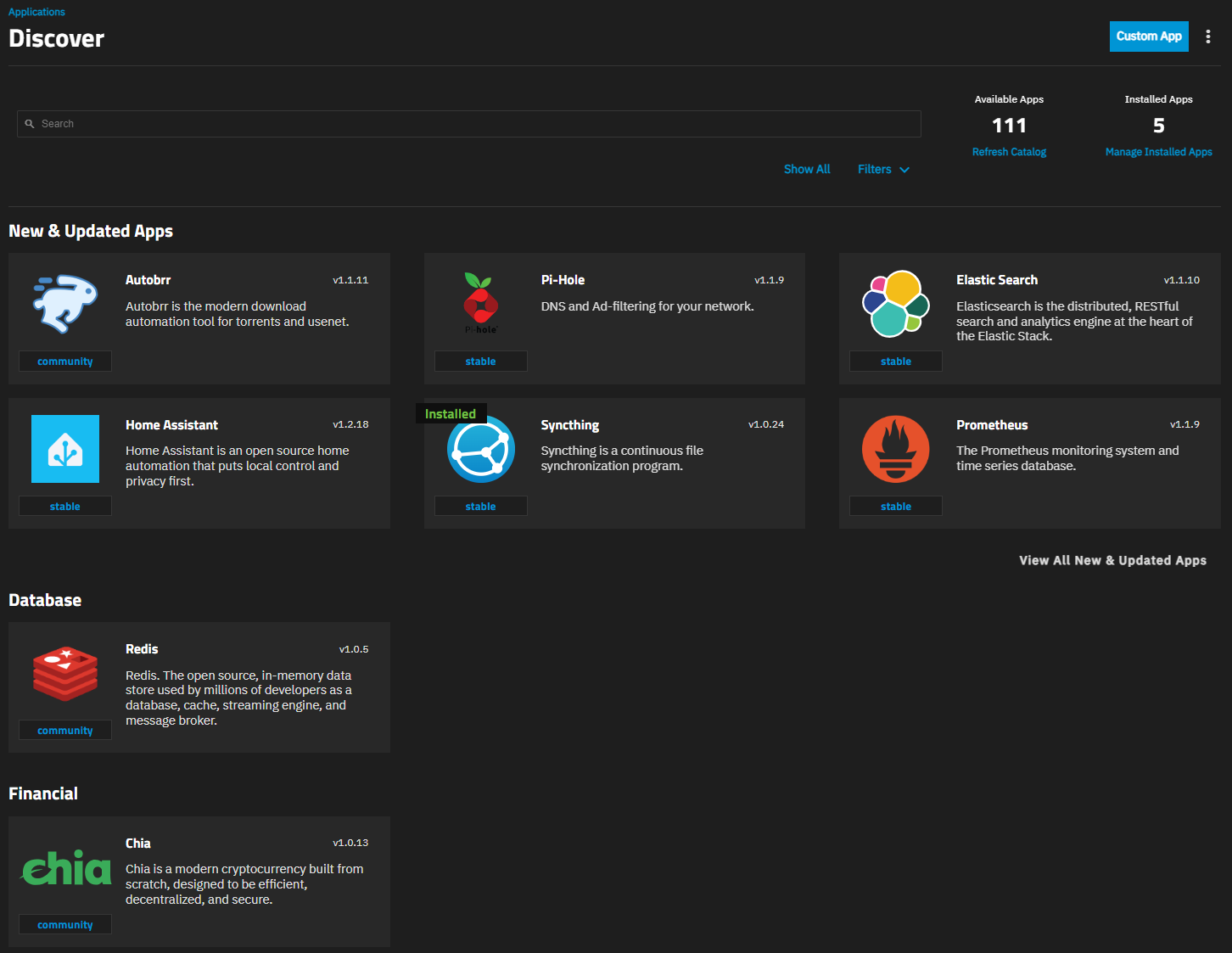Click the community badge under Autobrr

[x=65, y=362]
